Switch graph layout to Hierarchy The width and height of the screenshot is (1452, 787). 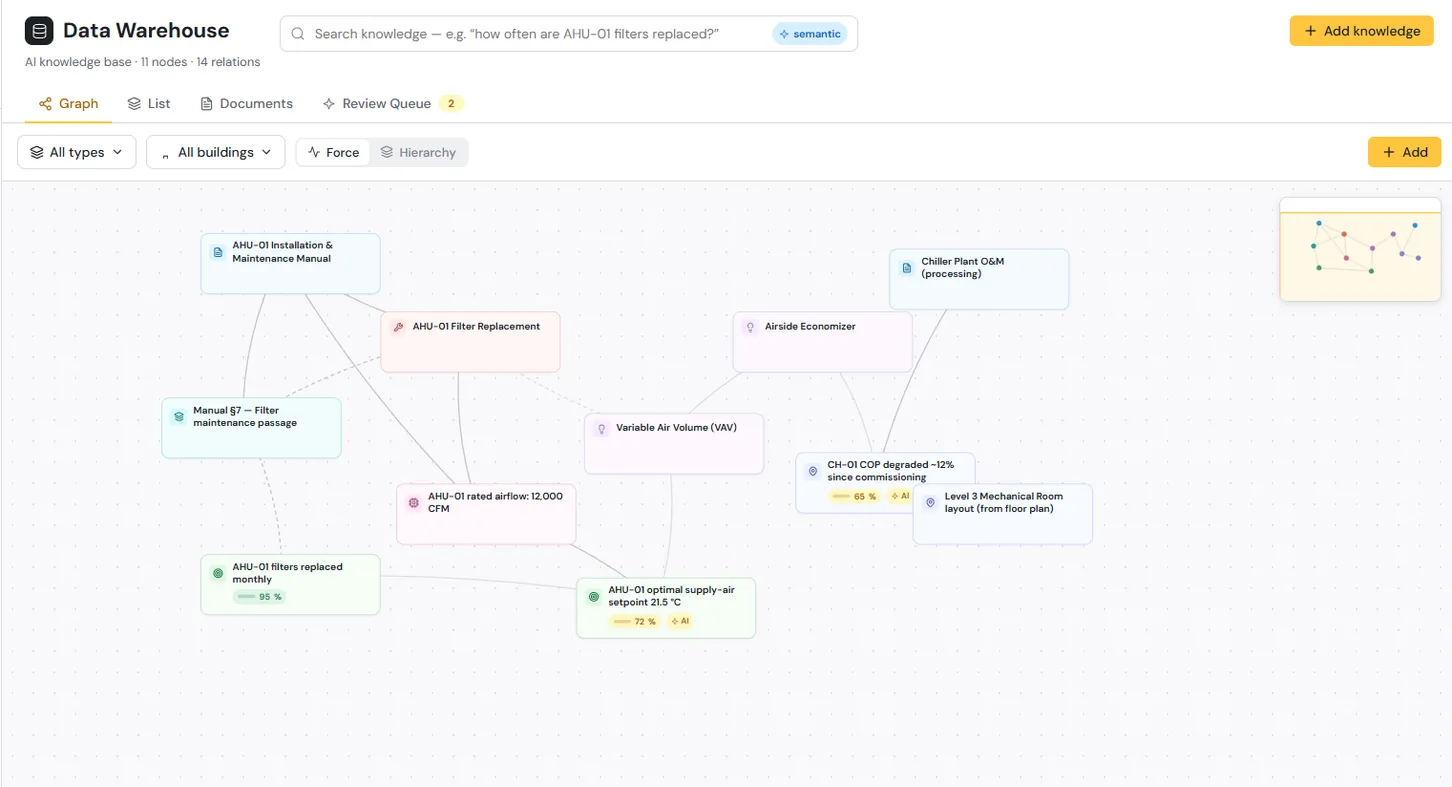(x=418, y=153)
